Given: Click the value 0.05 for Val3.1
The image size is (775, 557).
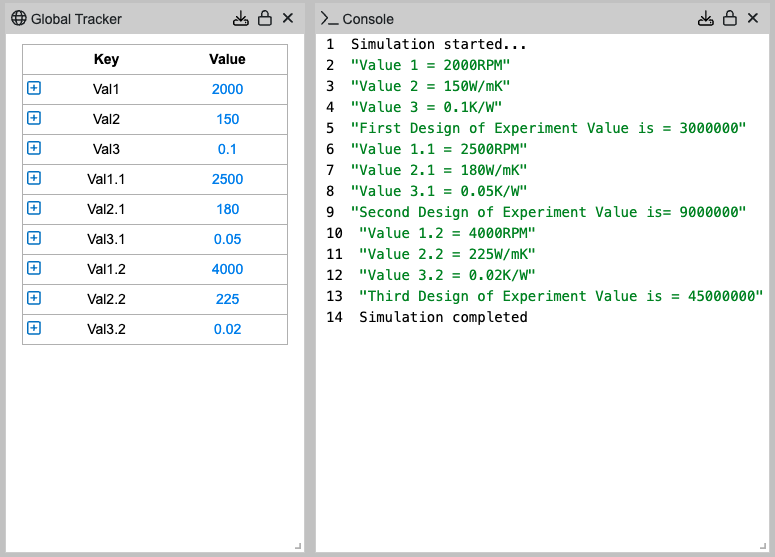Looking at the screenshot, I should coord(227,239).
